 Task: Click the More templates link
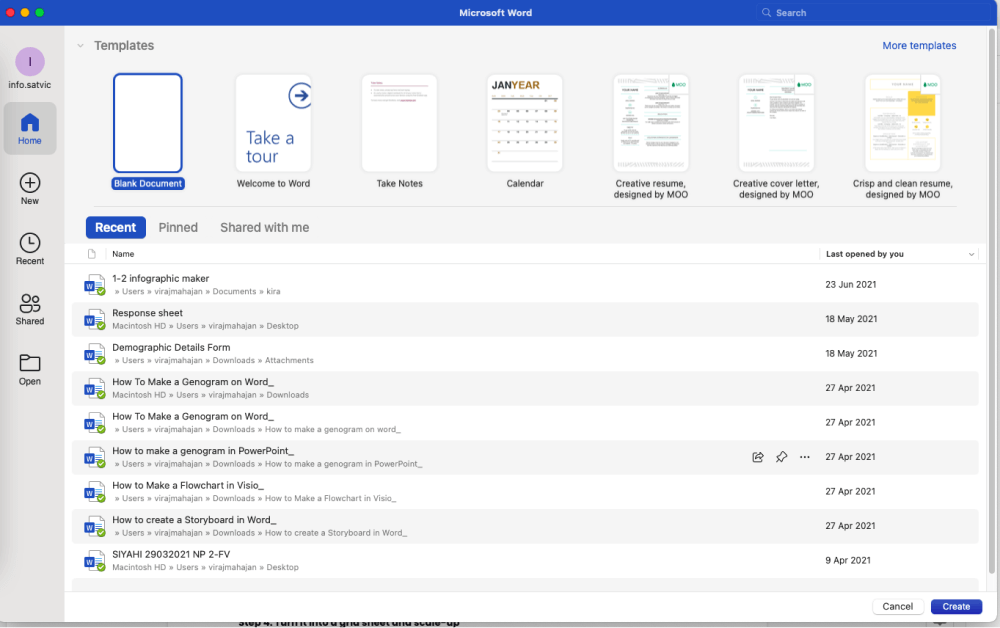click(x=919, y=46)
